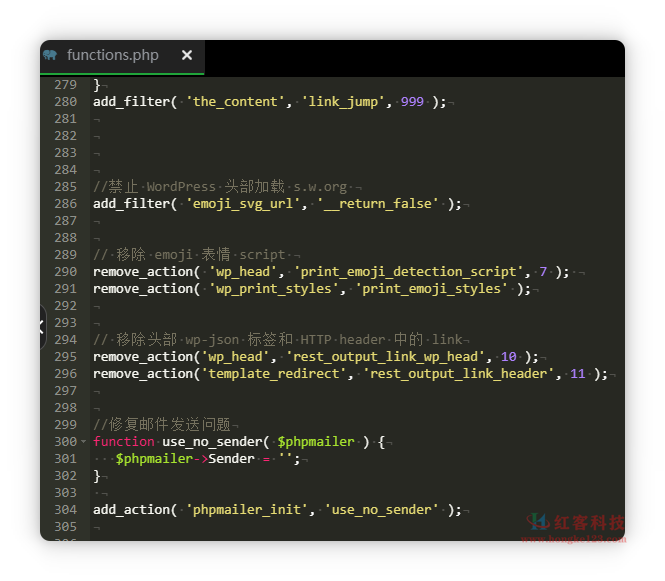Click line number 280 in the gutter
Screen dimensions: 665x581
click(x=65, y=102)
